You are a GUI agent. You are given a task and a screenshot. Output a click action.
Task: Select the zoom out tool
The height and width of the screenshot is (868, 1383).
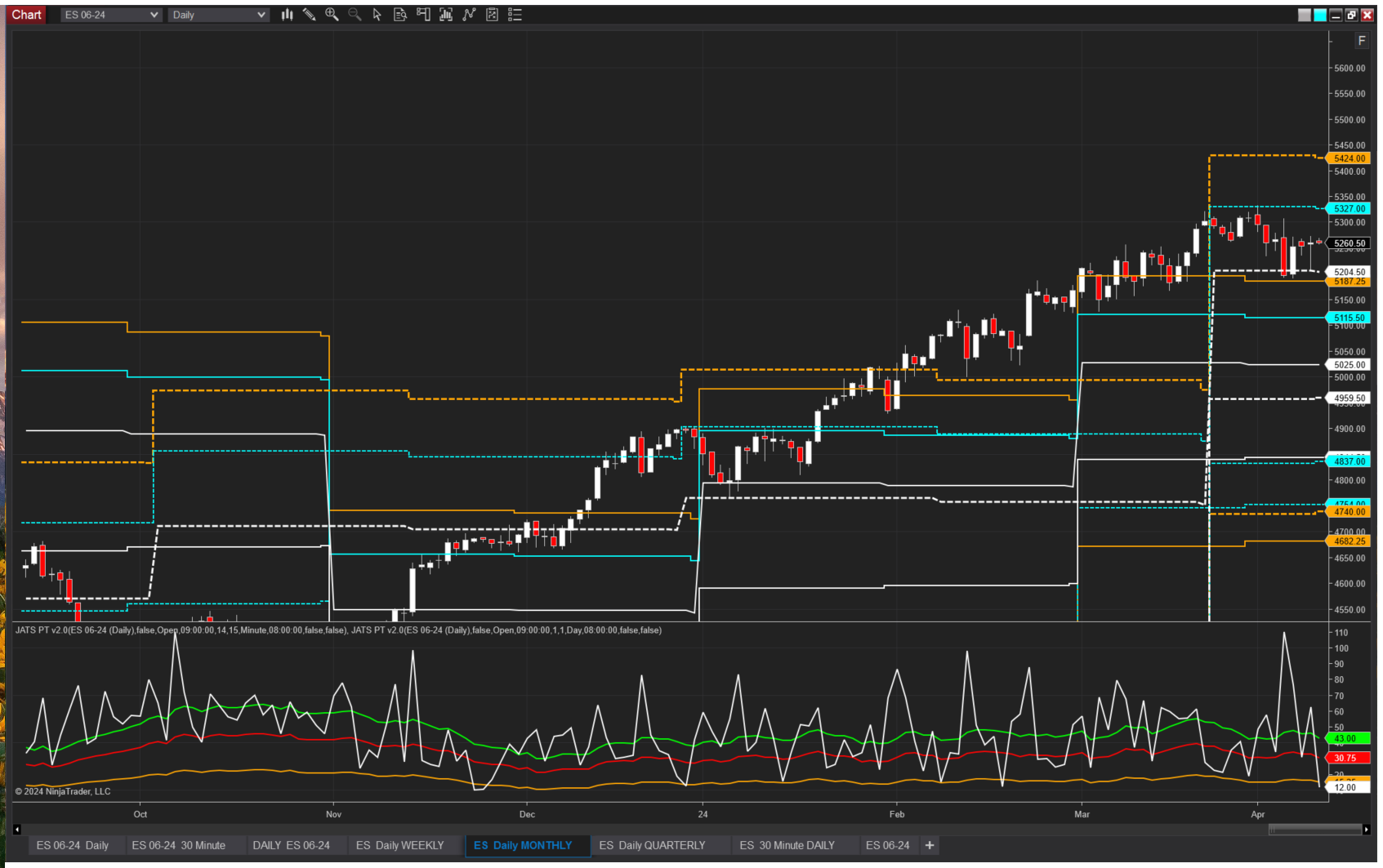[x=354, y=14]
